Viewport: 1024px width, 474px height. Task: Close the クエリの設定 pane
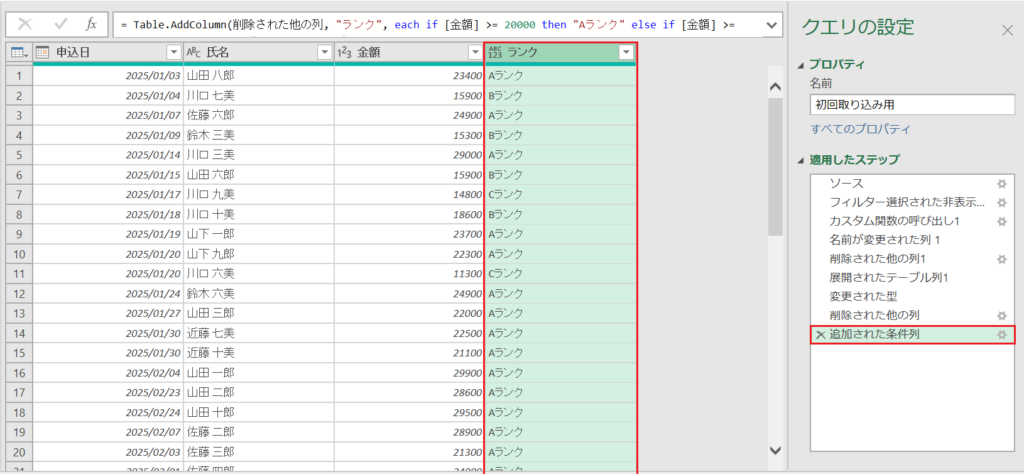pos(1007,29)
